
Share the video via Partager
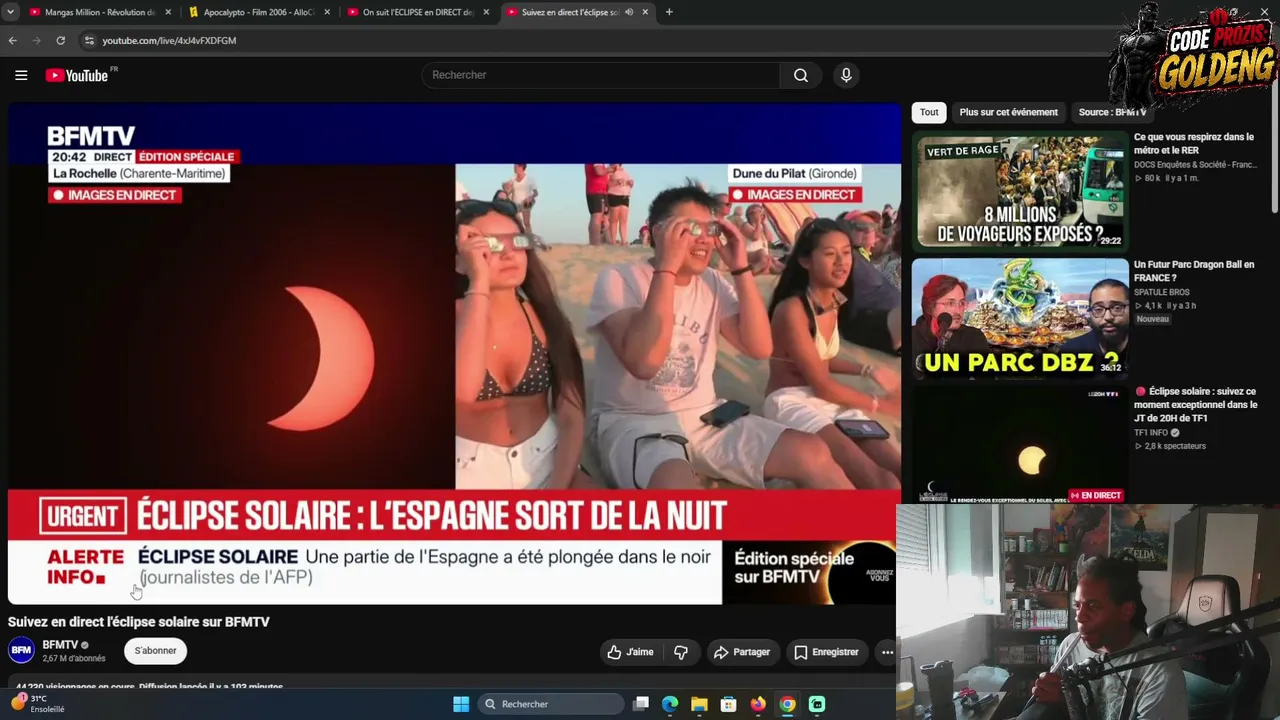pos(741,652)
